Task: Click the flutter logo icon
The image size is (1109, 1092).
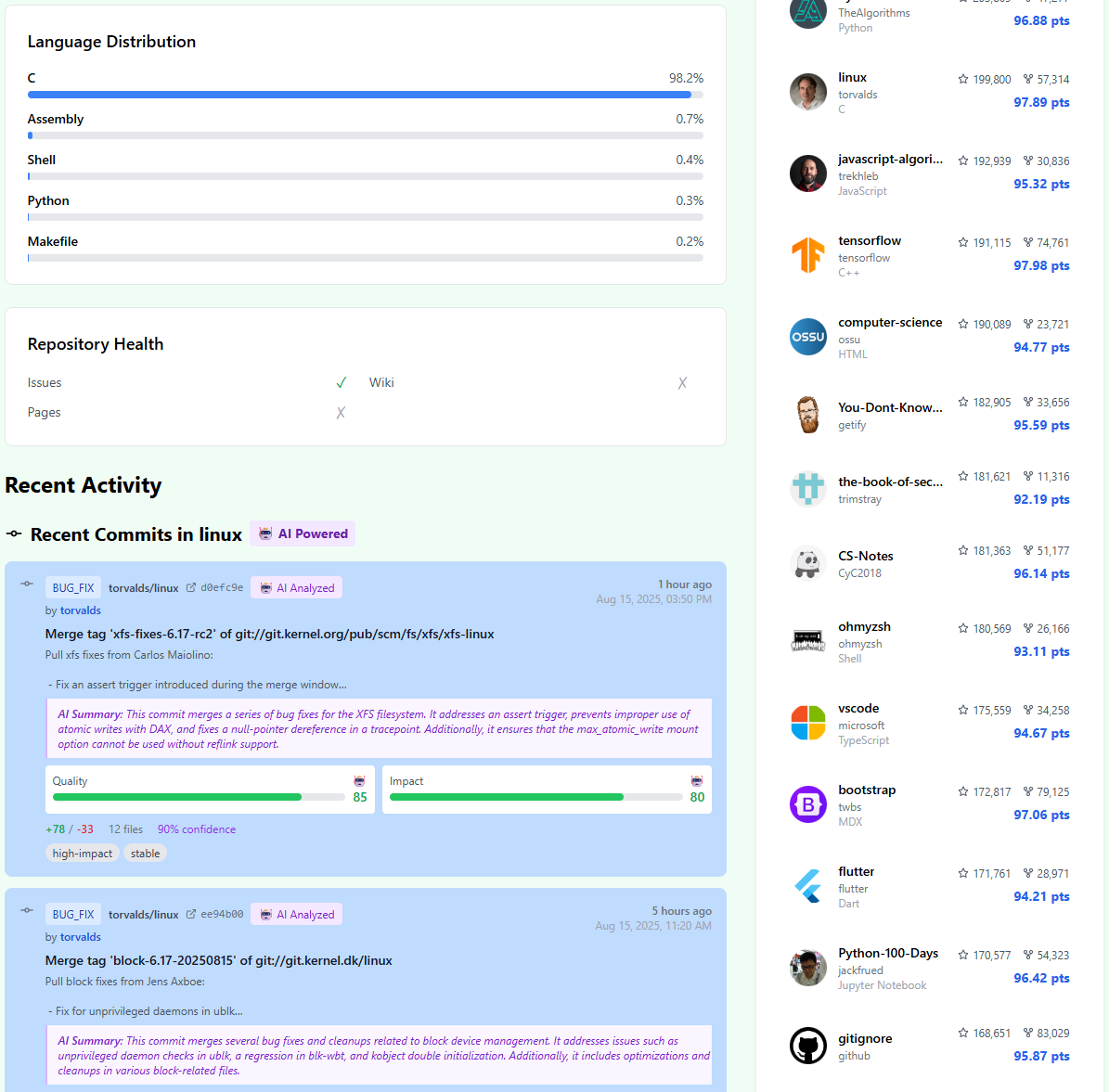Action: point(807,886)
